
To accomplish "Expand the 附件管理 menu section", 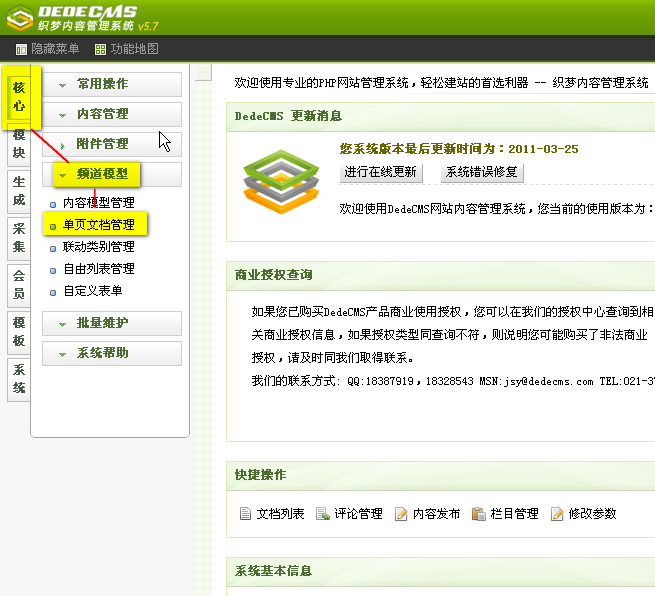I will pos(112,145).
